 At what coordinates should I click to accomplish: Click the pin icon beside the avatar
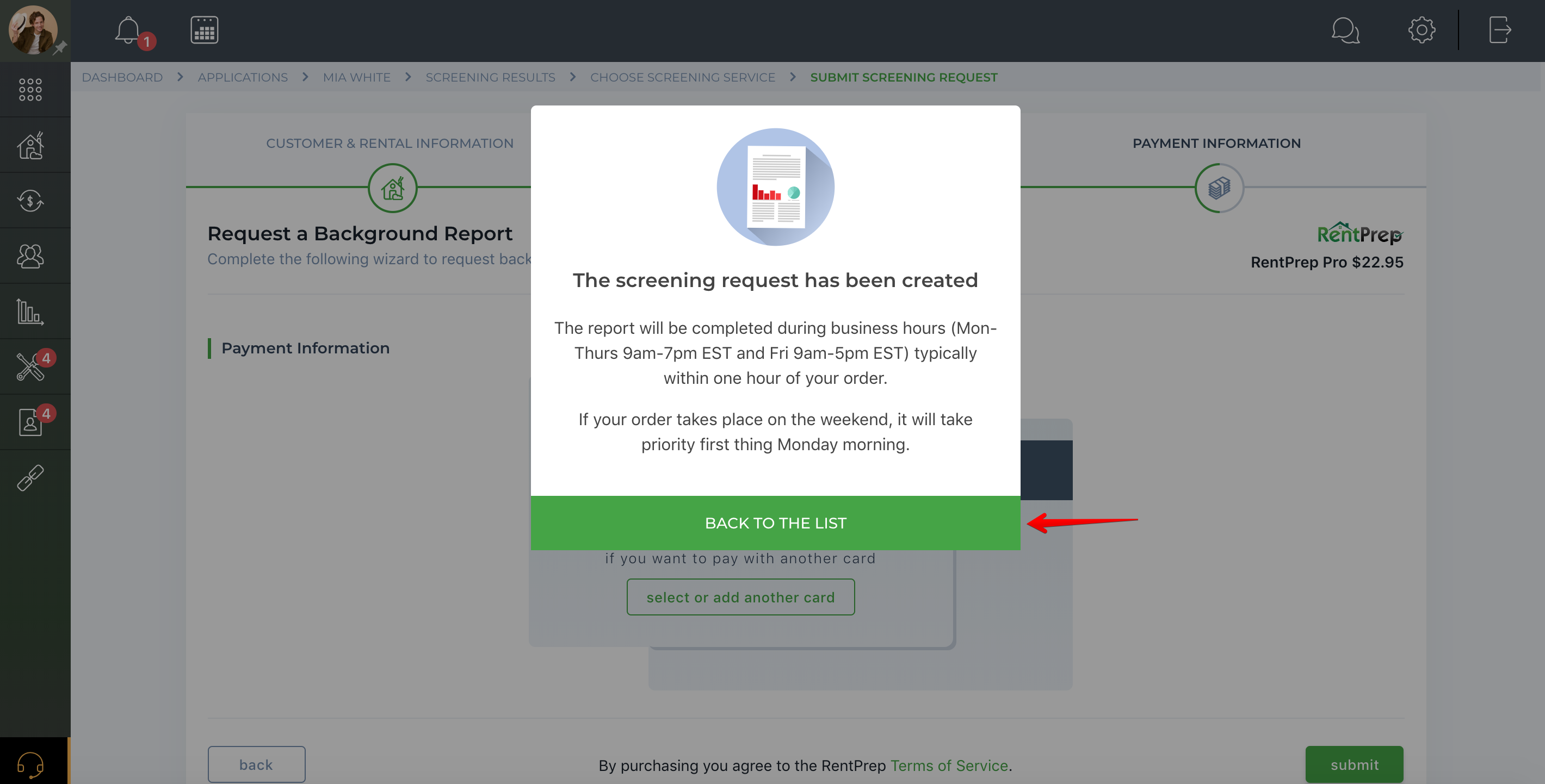pyautogui.click(x=60, y=48)
